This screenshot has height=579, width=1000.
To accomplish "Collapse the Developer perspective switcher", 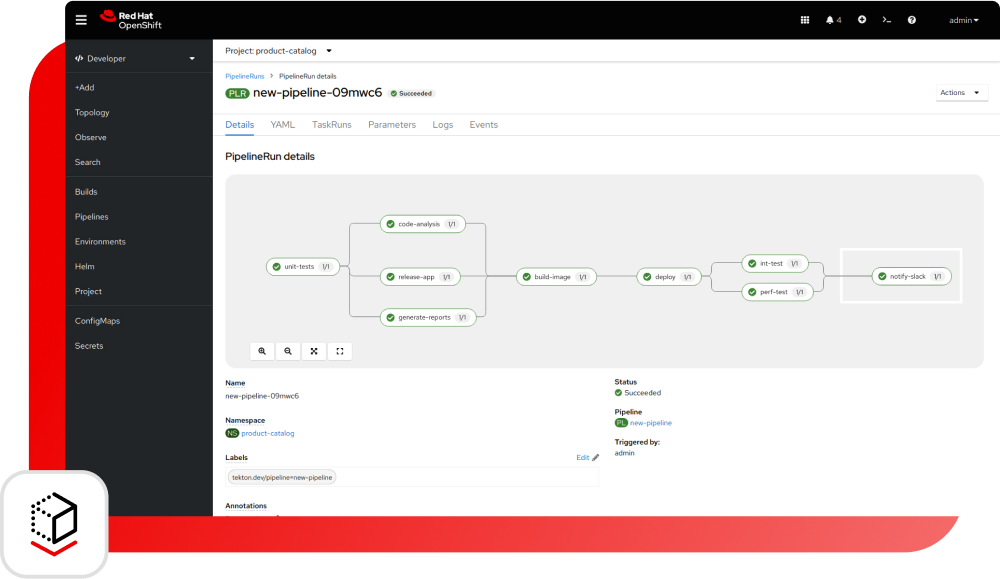I will click(135, 58).
